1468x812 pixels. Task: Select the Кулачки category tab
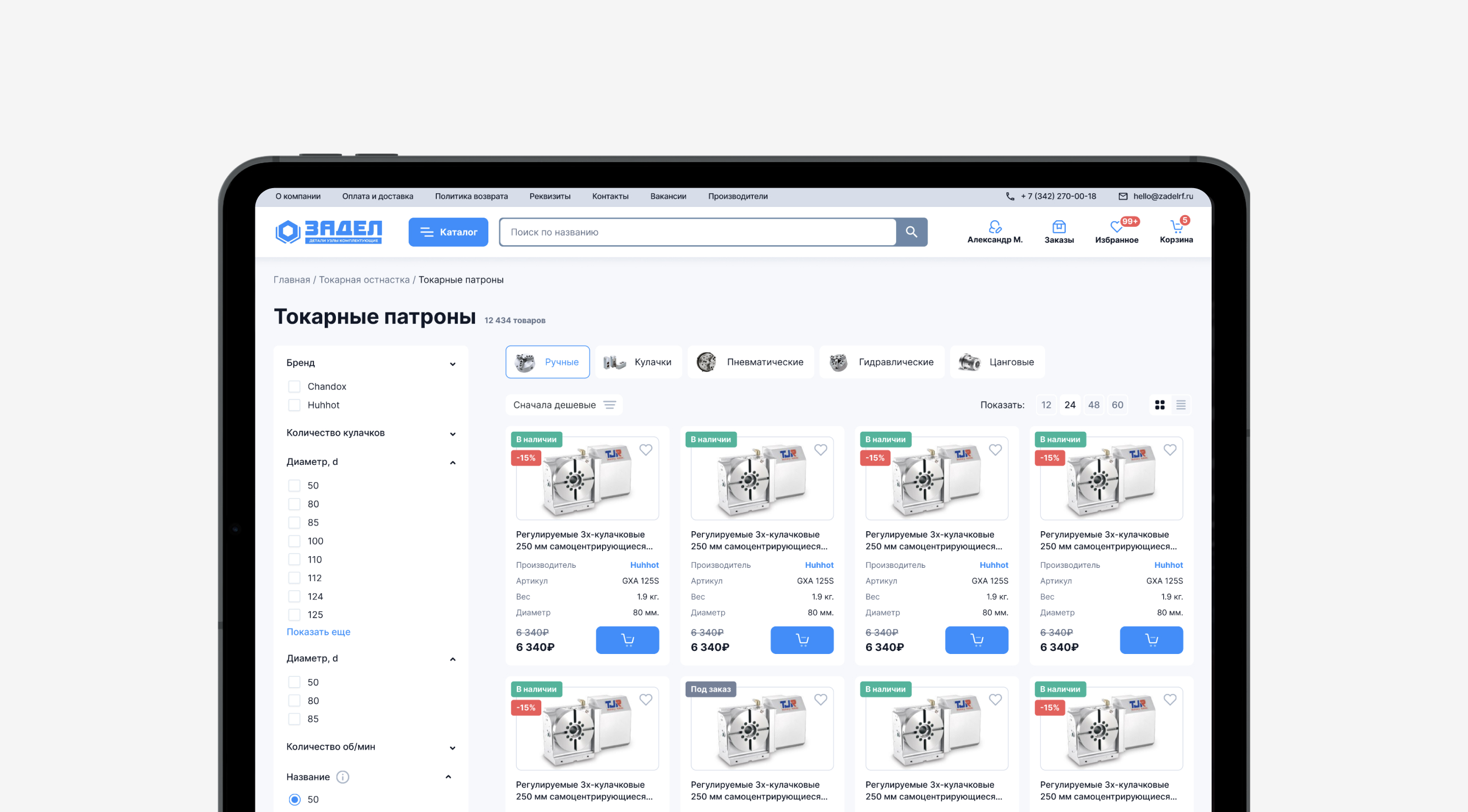click(638, 362)
